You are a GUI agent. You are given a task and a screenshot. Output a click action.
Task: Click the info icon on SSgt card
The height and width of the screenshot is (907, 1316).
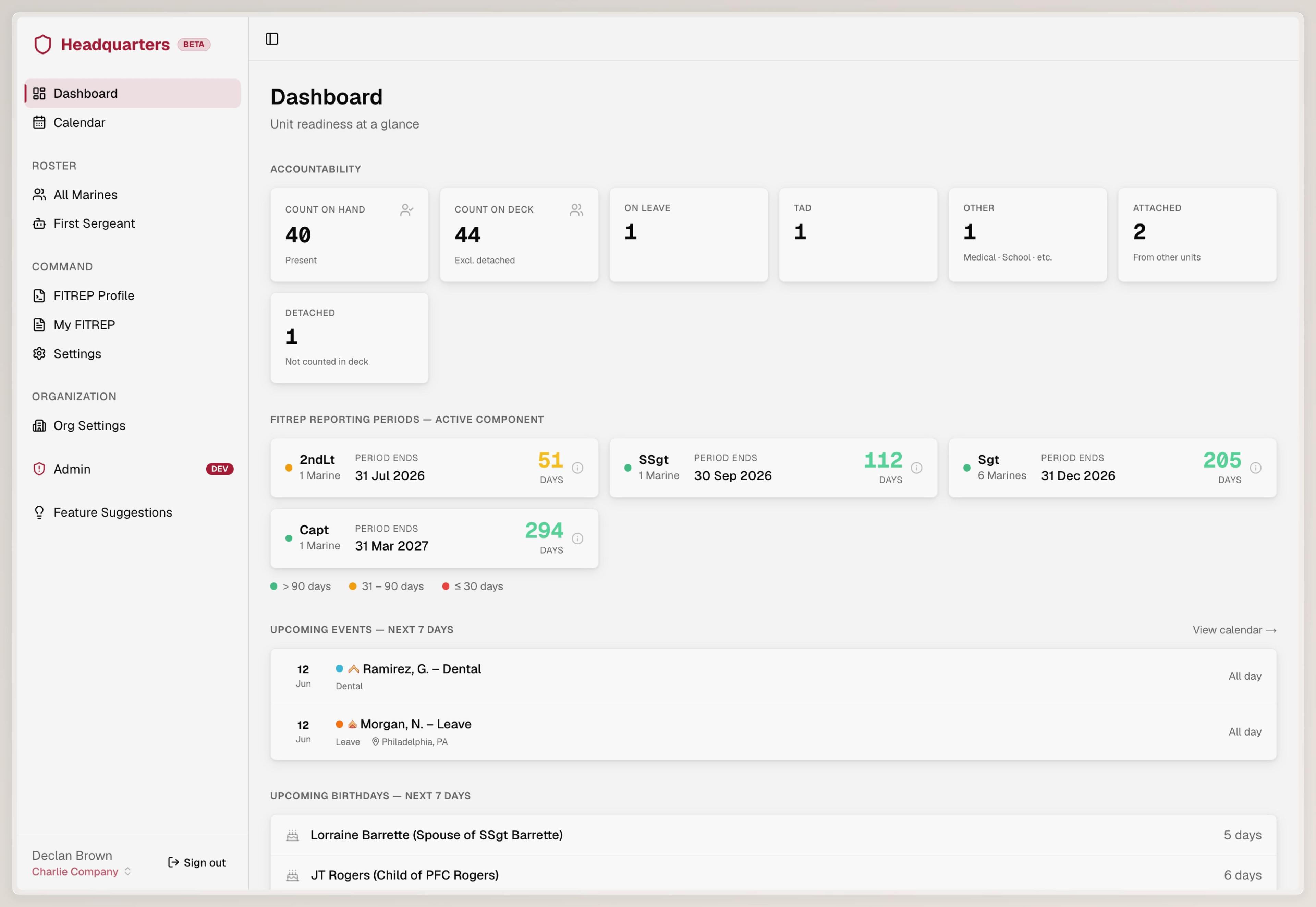point(916,468)
